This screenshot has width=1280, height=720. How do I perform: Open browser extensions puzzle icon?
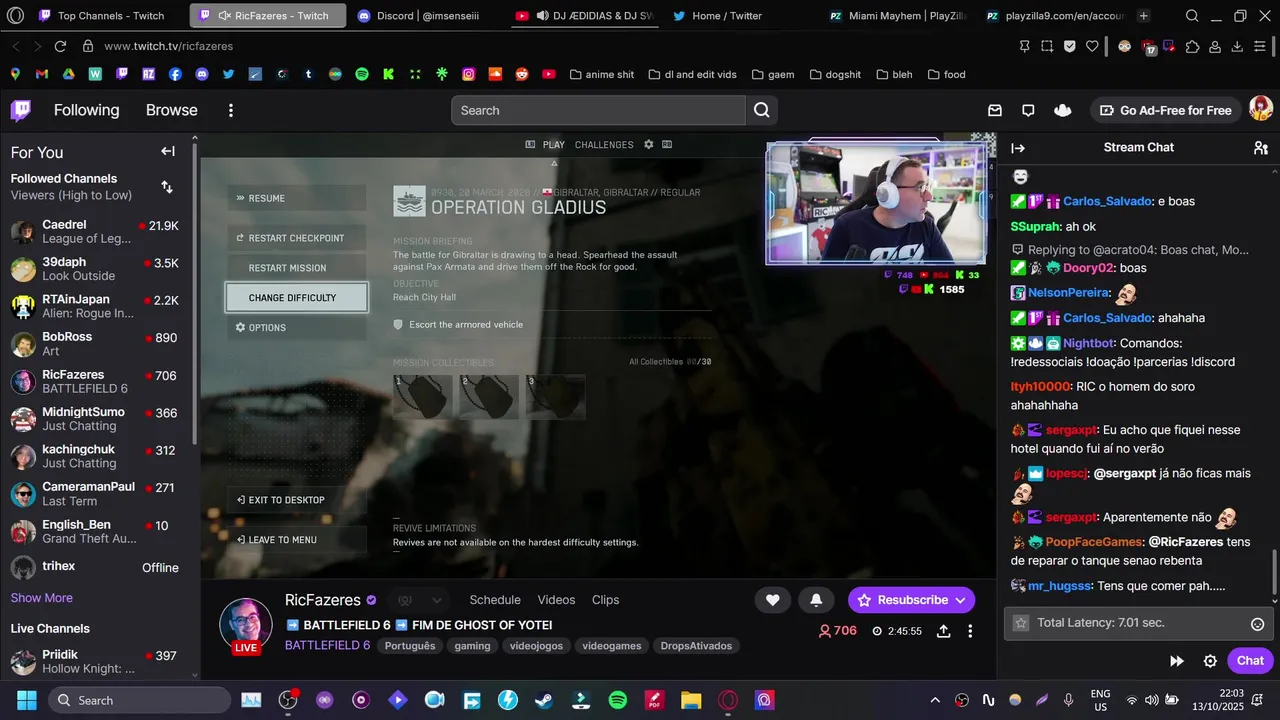[1192, 46]
